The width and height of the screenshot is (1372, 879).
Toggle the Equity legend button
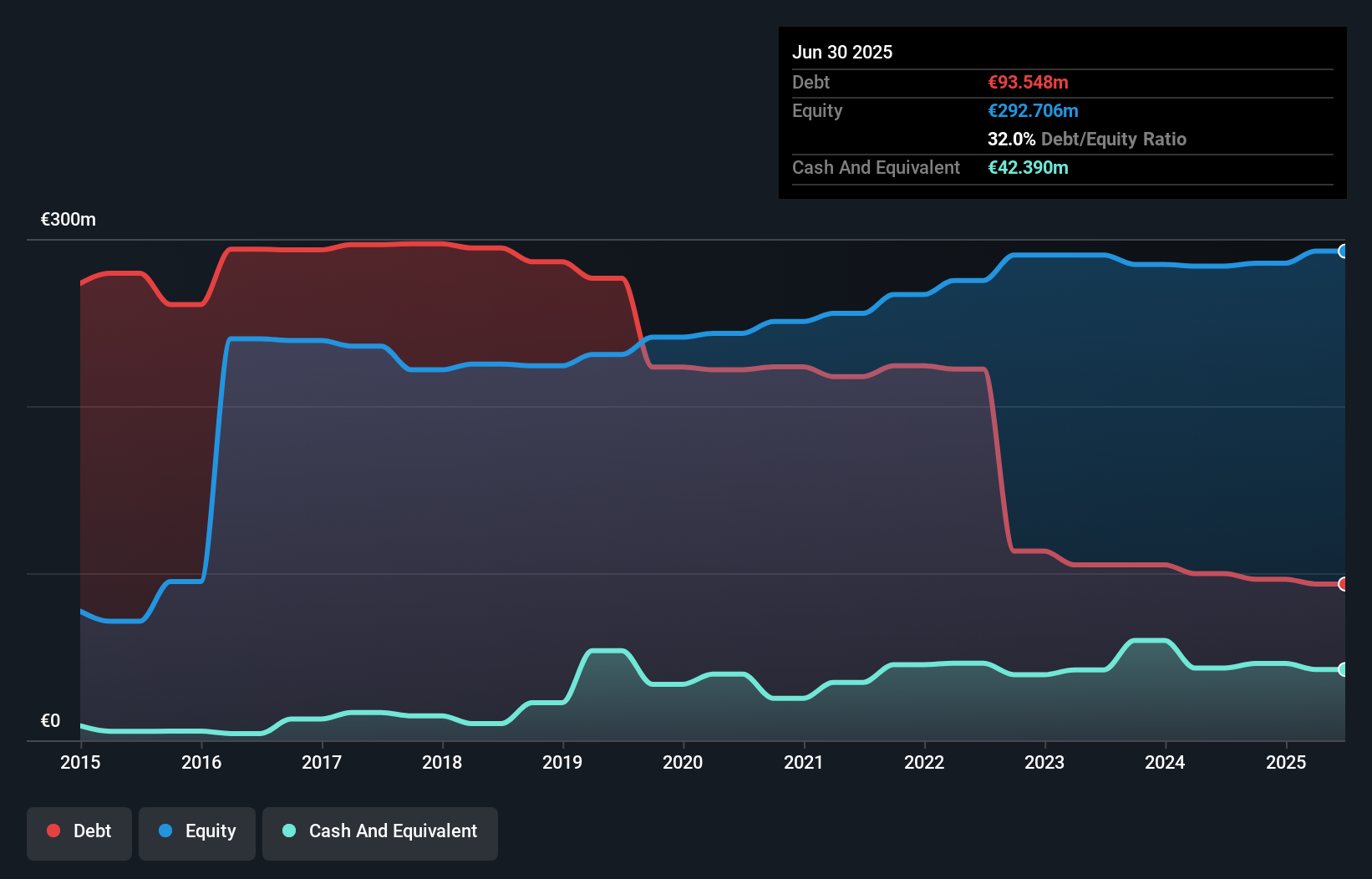[x=197, y=833]
